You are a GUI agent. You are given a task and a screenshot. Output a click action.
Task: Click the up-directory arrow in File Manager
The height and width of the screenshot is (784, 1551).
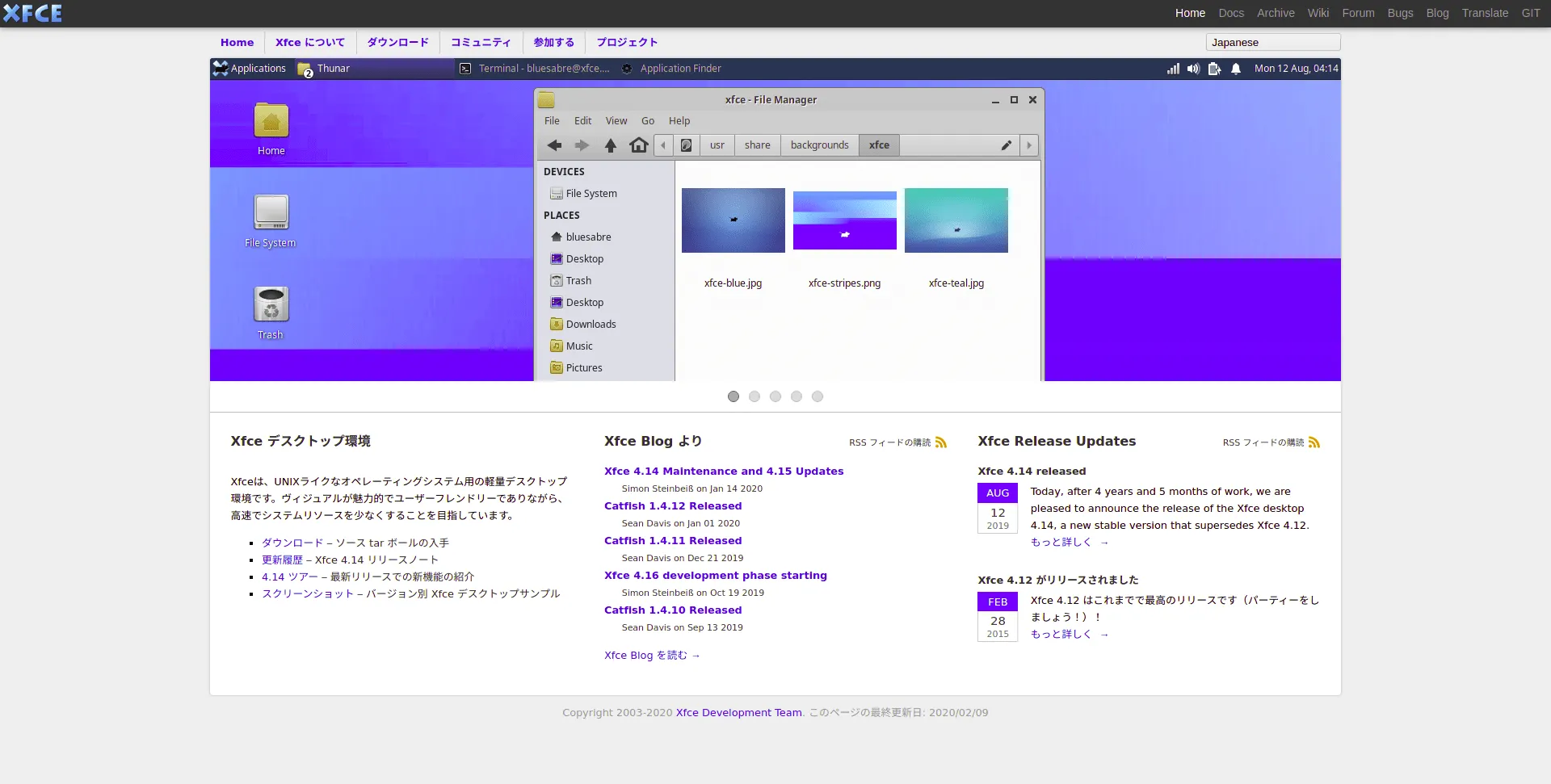click(611, 145)
